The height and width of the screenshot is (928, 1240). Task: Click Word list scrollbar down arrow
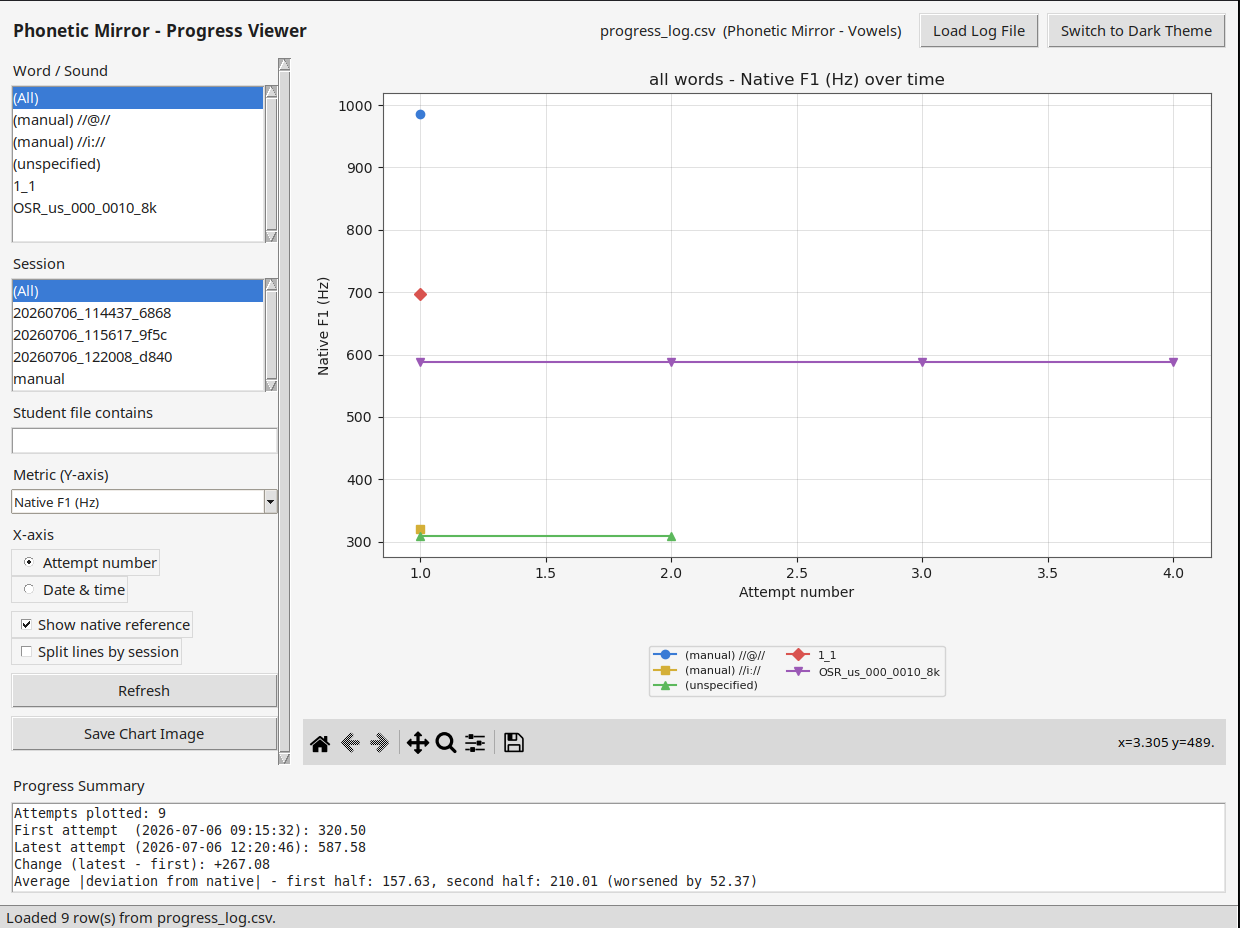271,236
